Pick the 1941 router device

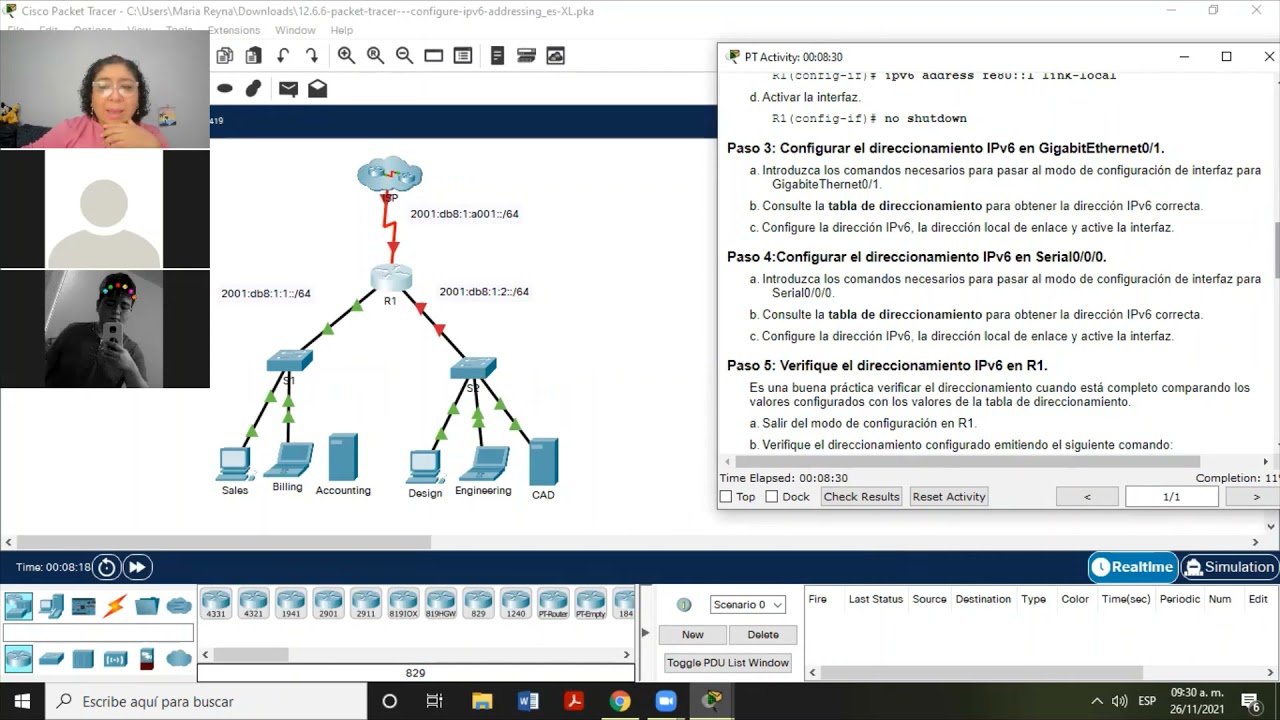point(291,604)
